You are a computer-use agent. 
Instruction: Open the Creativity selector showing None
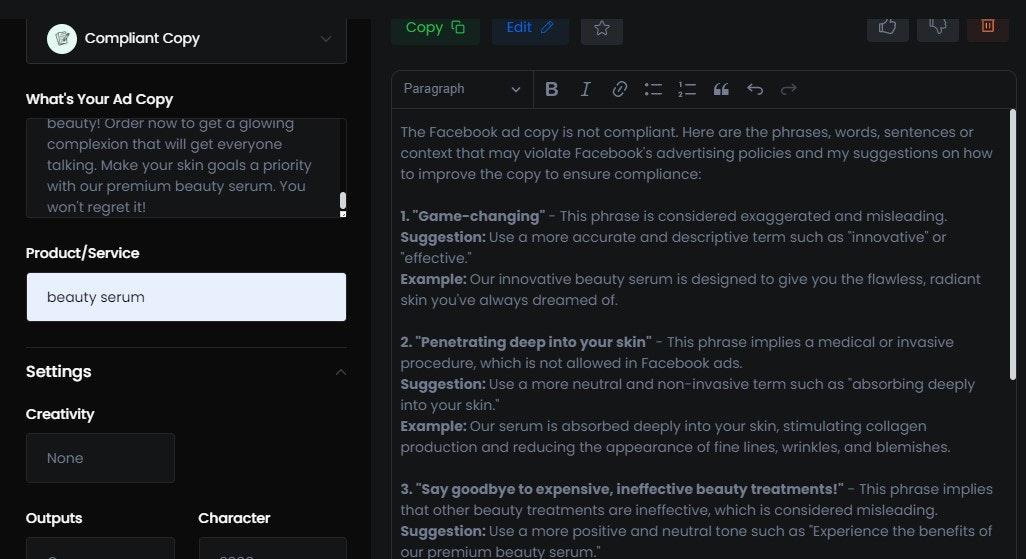pyautogui.click(x=100, y=458)
